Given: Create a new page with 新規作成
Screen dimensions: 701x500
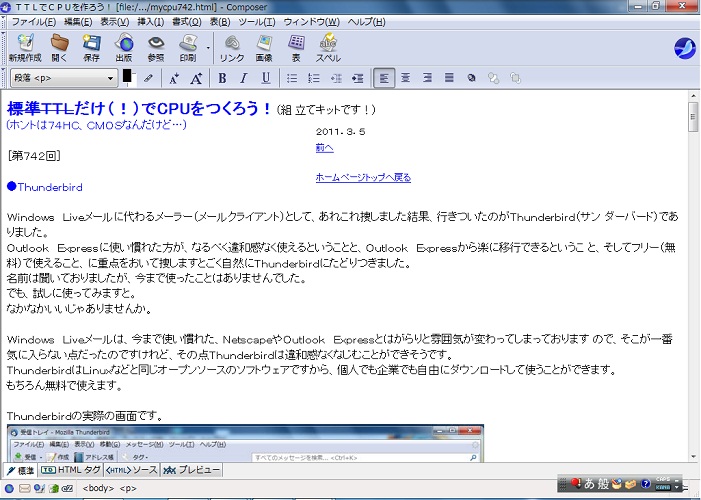Looking at the screenshot, I should pos(25,47).
